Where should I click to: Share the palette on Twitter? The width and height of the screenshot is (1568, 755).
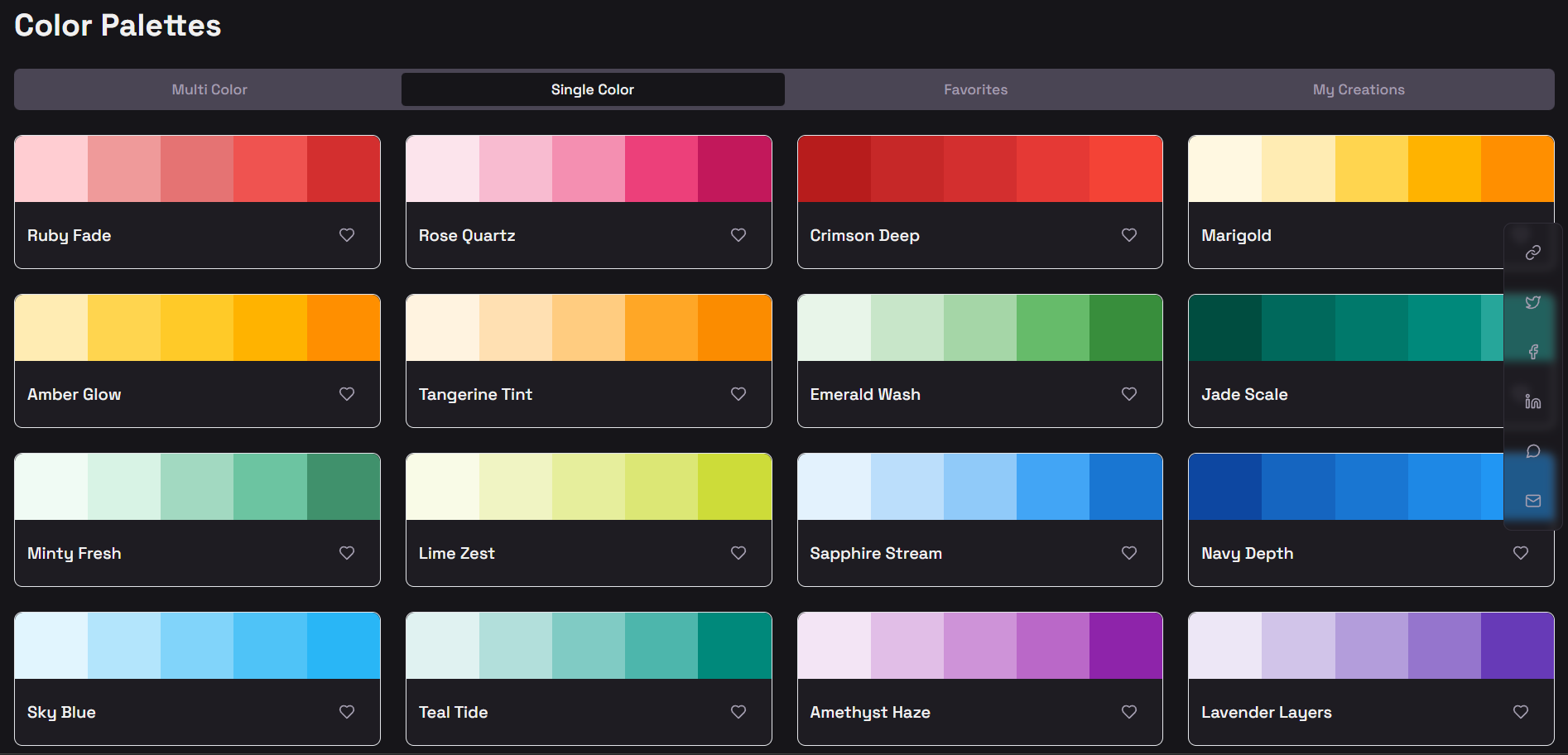pos(1532,302)
